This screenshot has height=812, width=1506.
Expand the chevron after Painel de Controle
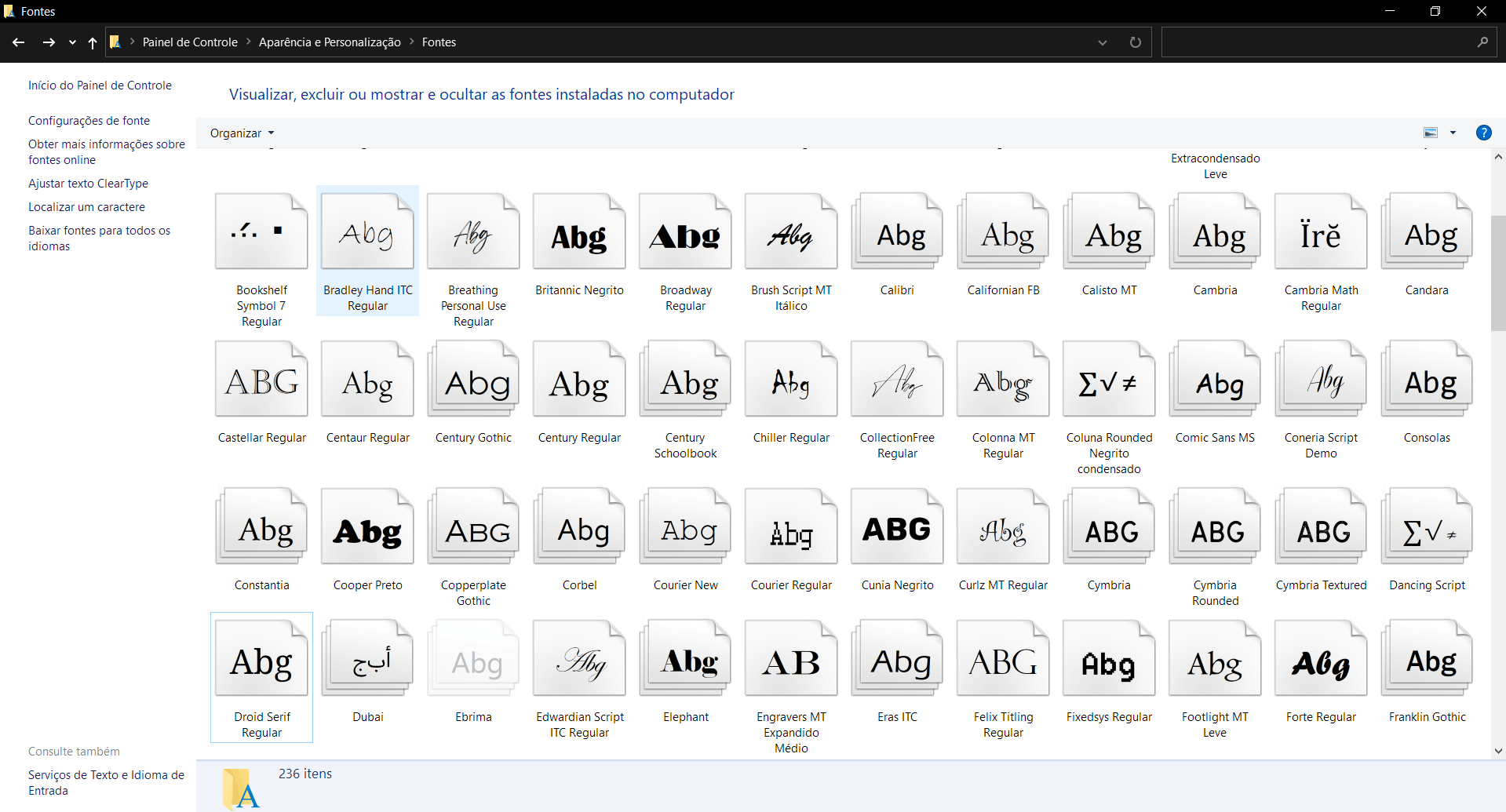(249, 42)
